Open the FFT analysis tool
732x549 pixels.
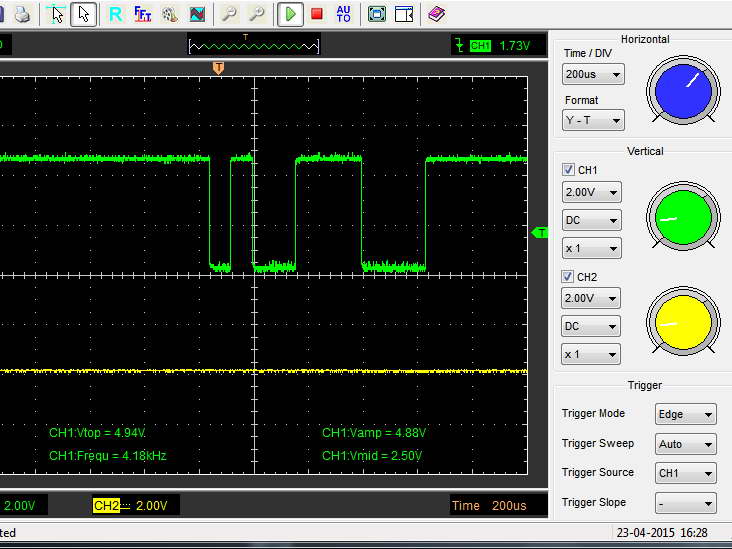(x=142, y=14)
